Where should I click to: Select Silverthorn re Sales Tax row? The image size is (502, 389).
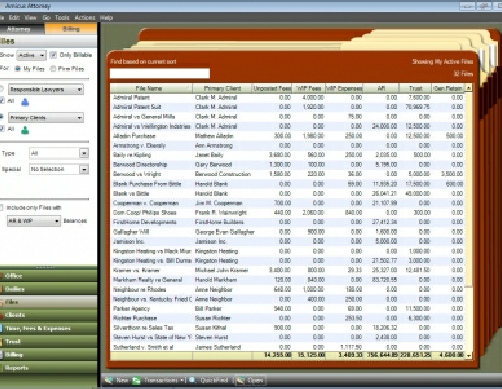288,328
